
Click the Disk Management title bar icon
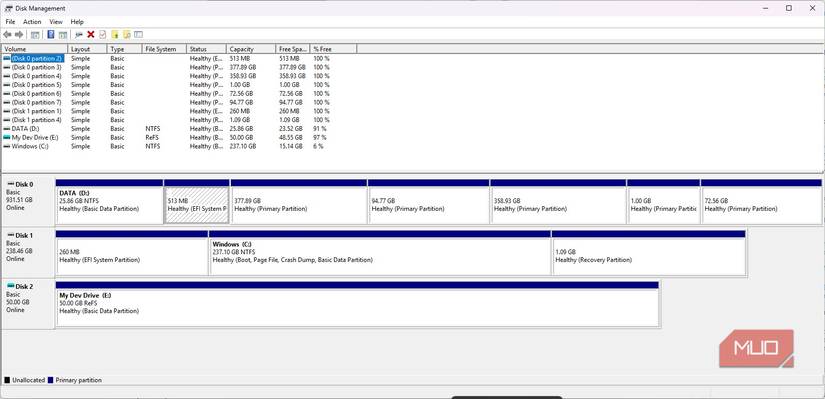click(8, 8)
